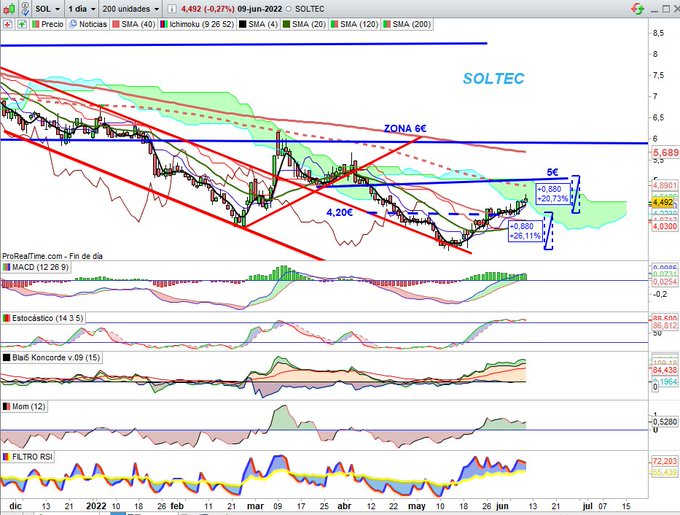The width and height of the screenshot is (680, 515).
Task: Click the jul label on date axis
Action: click(x=588, y=506)
